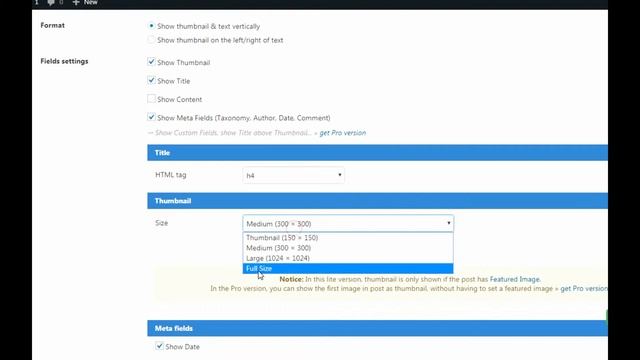The height and width of the screenshot is (360, 640).
Task: Open 'get Pro version' link in Notice
Action: pos(584,289)
